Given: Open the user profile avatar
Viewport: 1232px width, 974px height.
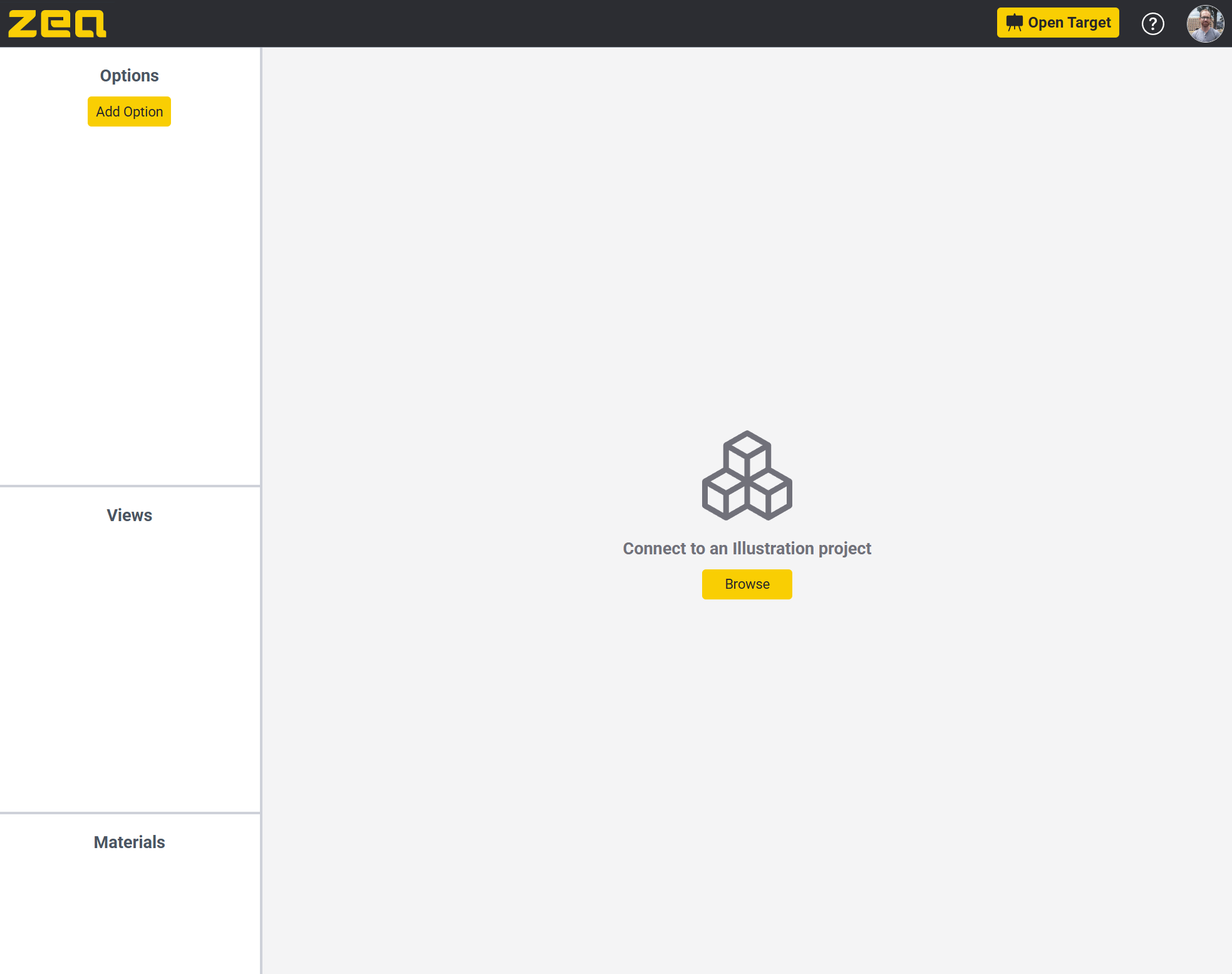Looking at the screenshot, I should click(1204, 24).
